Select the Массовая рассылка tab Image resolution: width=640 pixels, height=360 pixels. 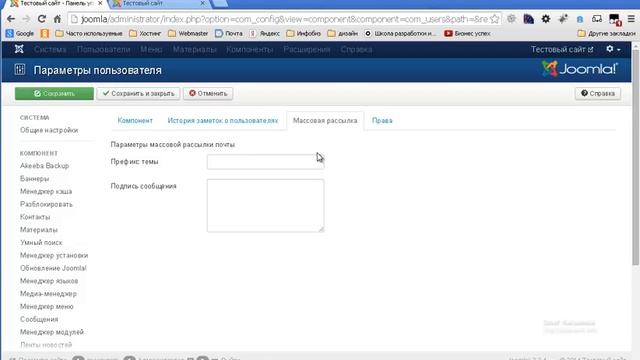point(325,121)
